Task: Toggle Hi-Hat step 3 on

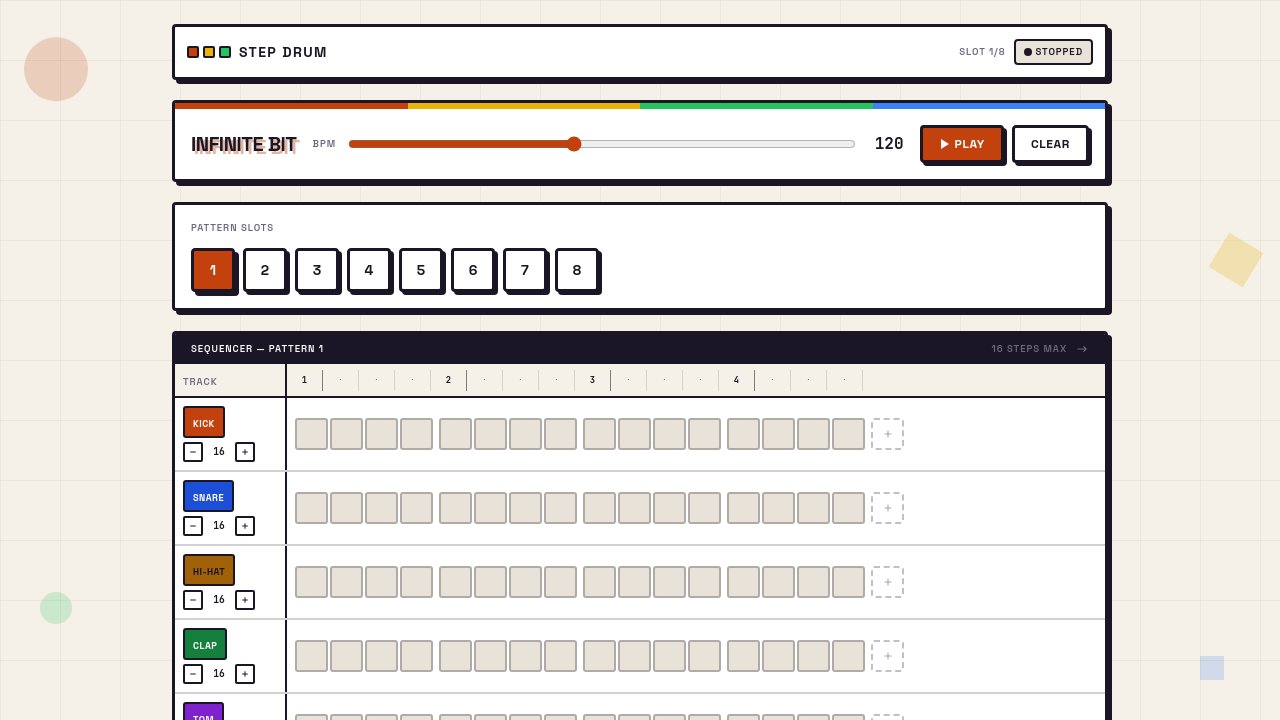Action: tap(381, 582)
